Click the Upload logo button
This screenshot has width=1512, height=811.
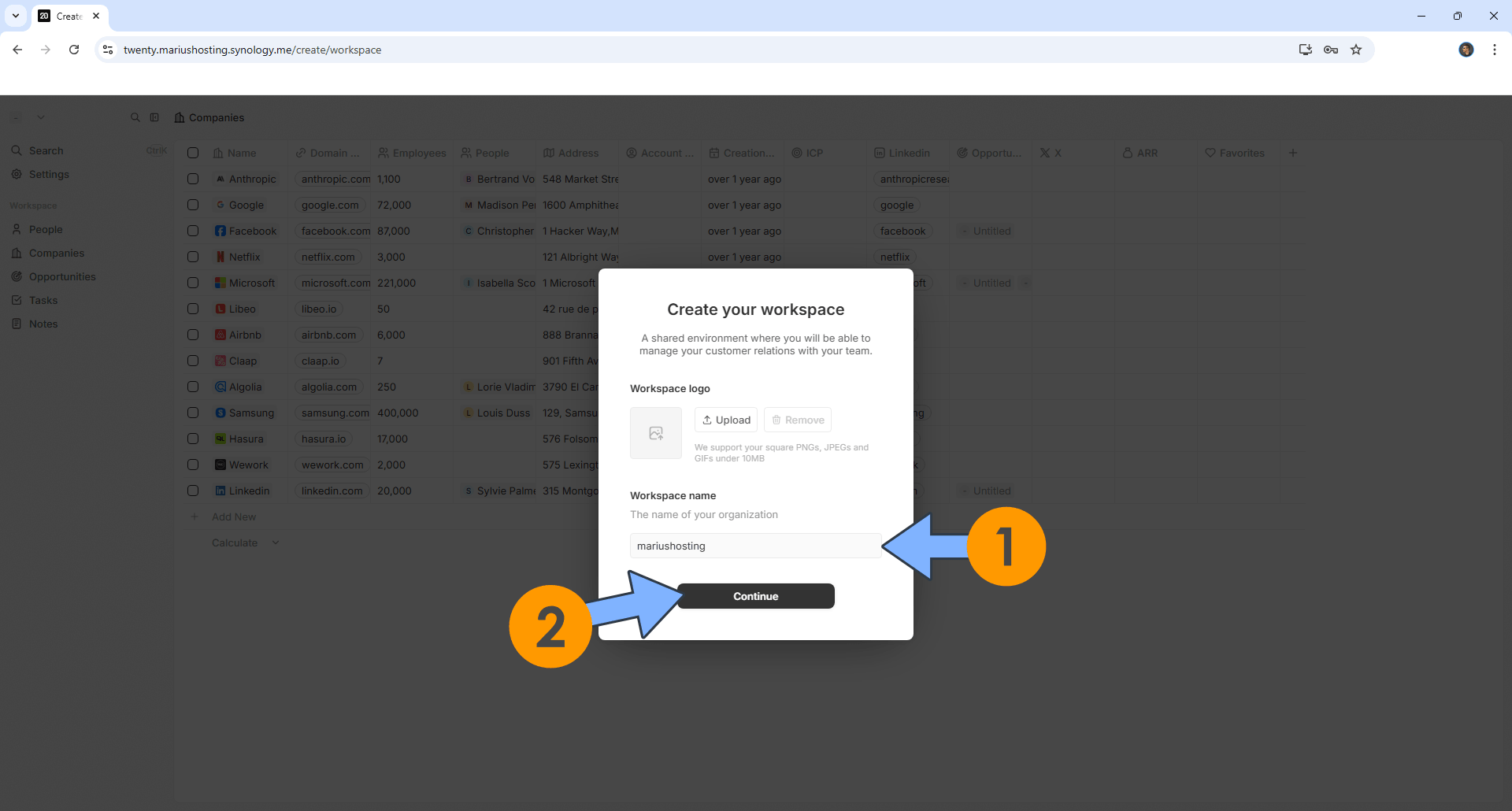click(726, 420)
